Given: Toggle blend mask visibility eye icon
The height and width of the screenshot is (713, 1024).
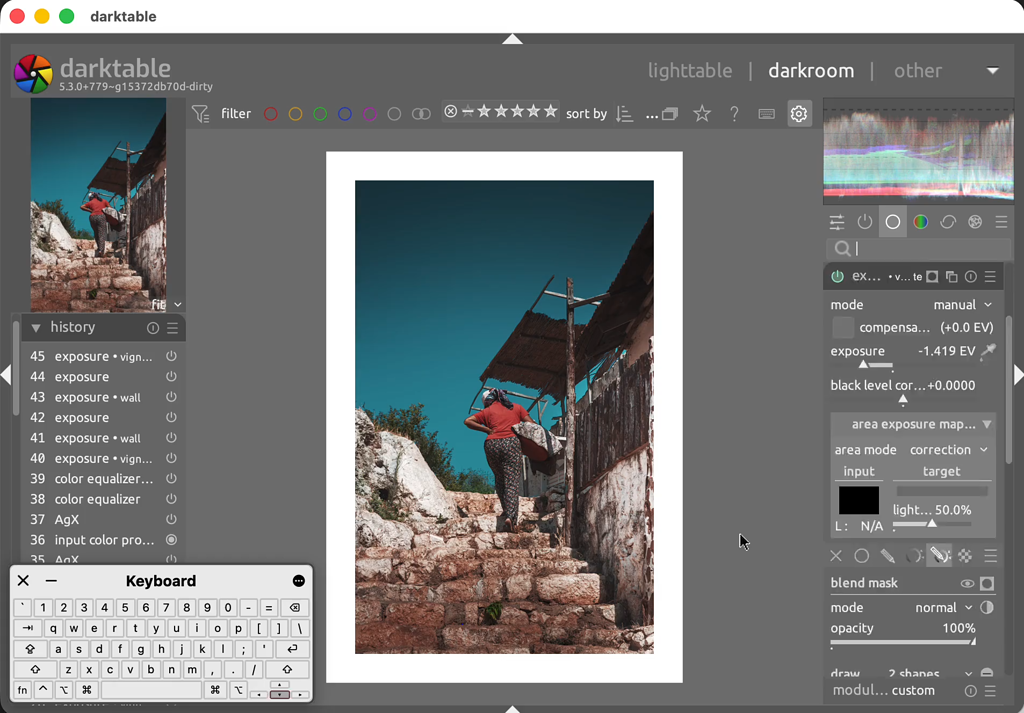Looking at the screenshot, I should click(966, 583).
